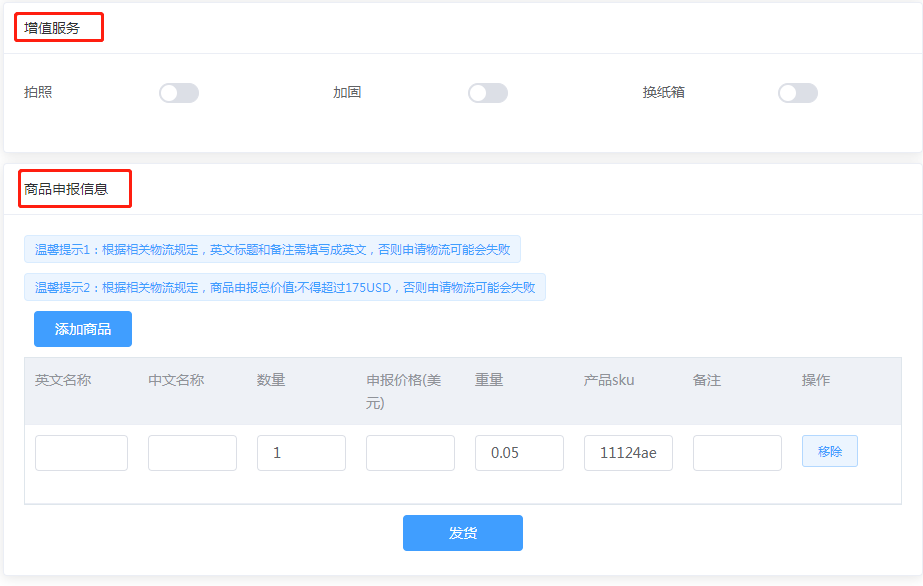
Task: Edit the 产品sku field 11124ae
Action: 628,453
